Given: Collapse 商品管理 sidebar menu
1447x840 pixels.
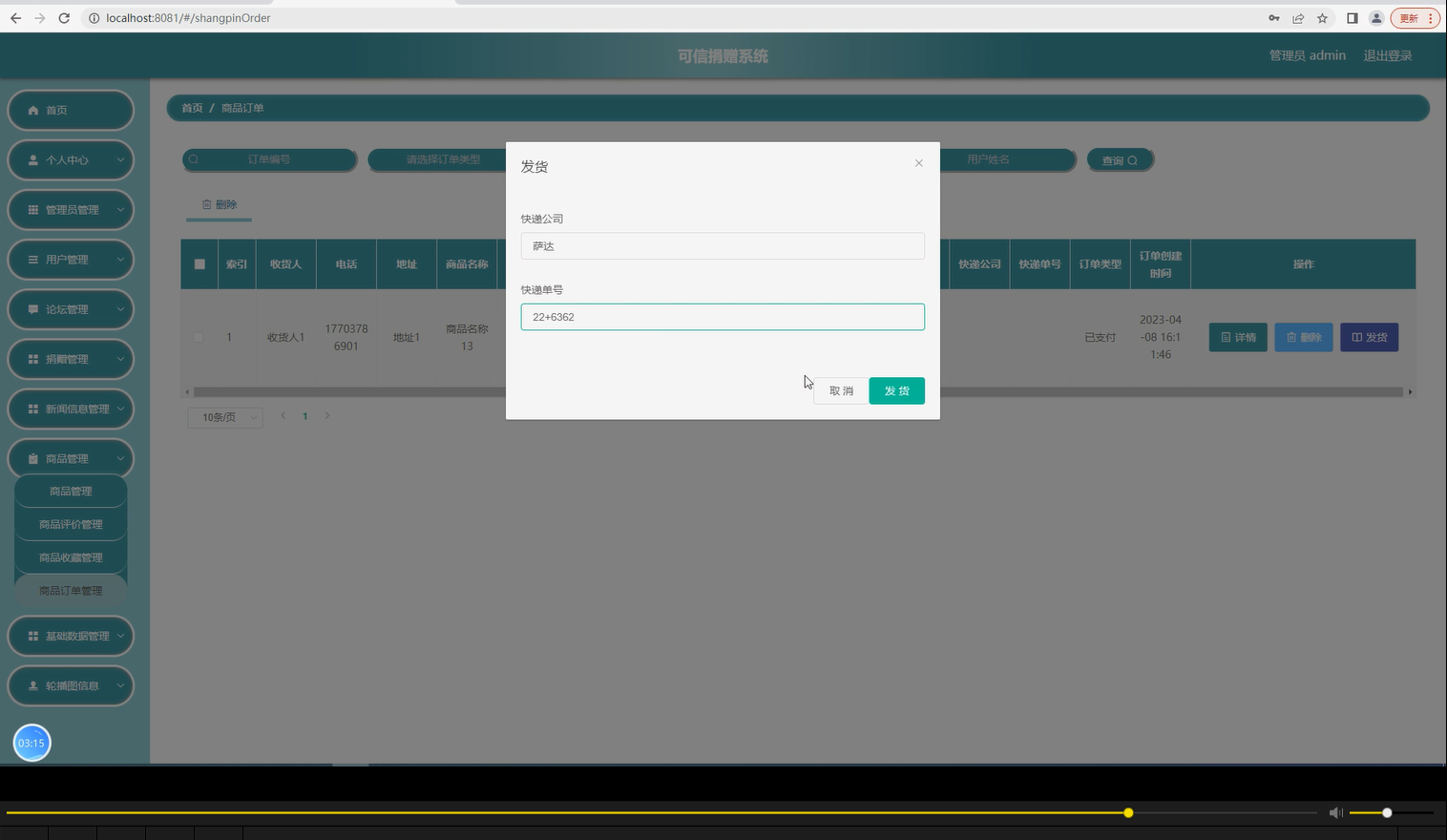Looking at the screenshot, I should tap(71, 458).
